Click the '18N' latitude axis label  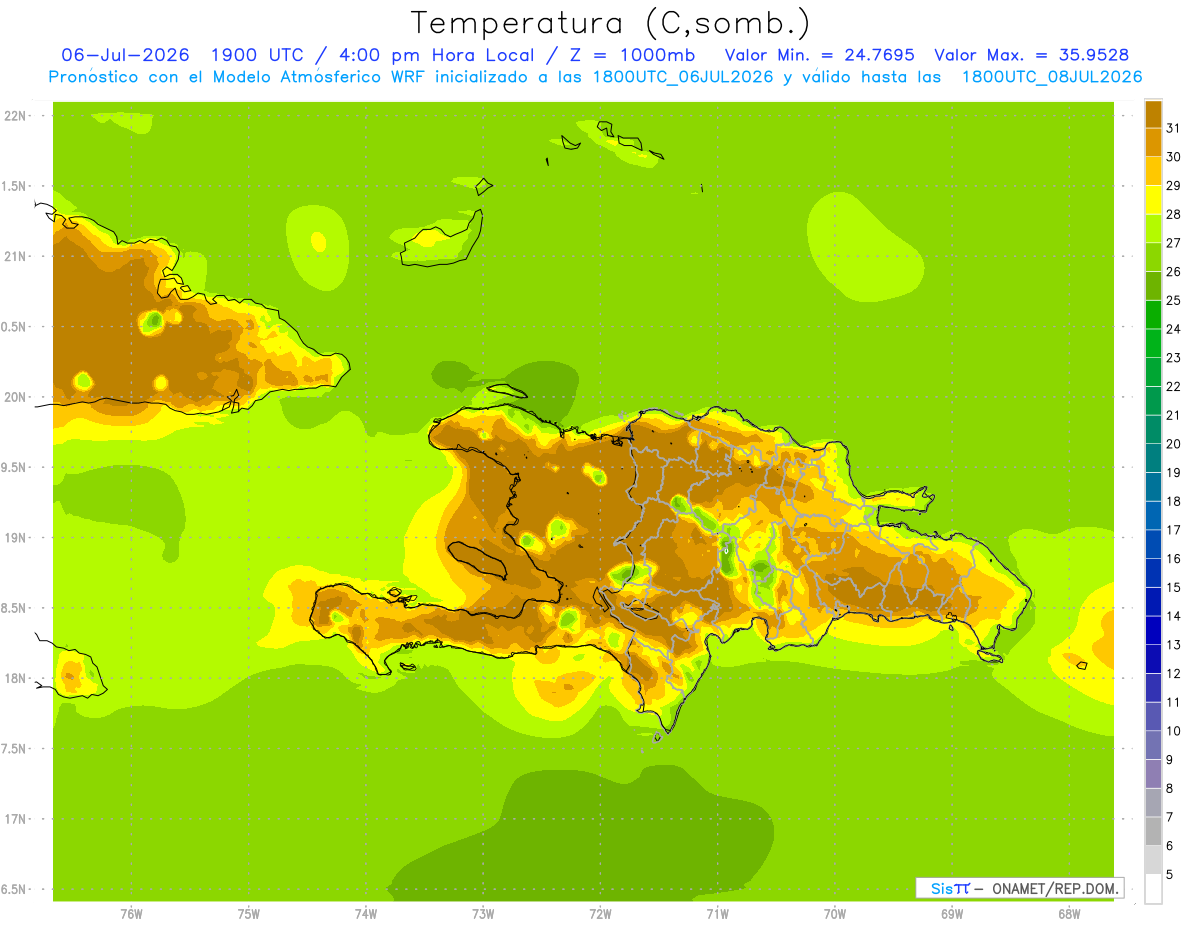point(15,678)
